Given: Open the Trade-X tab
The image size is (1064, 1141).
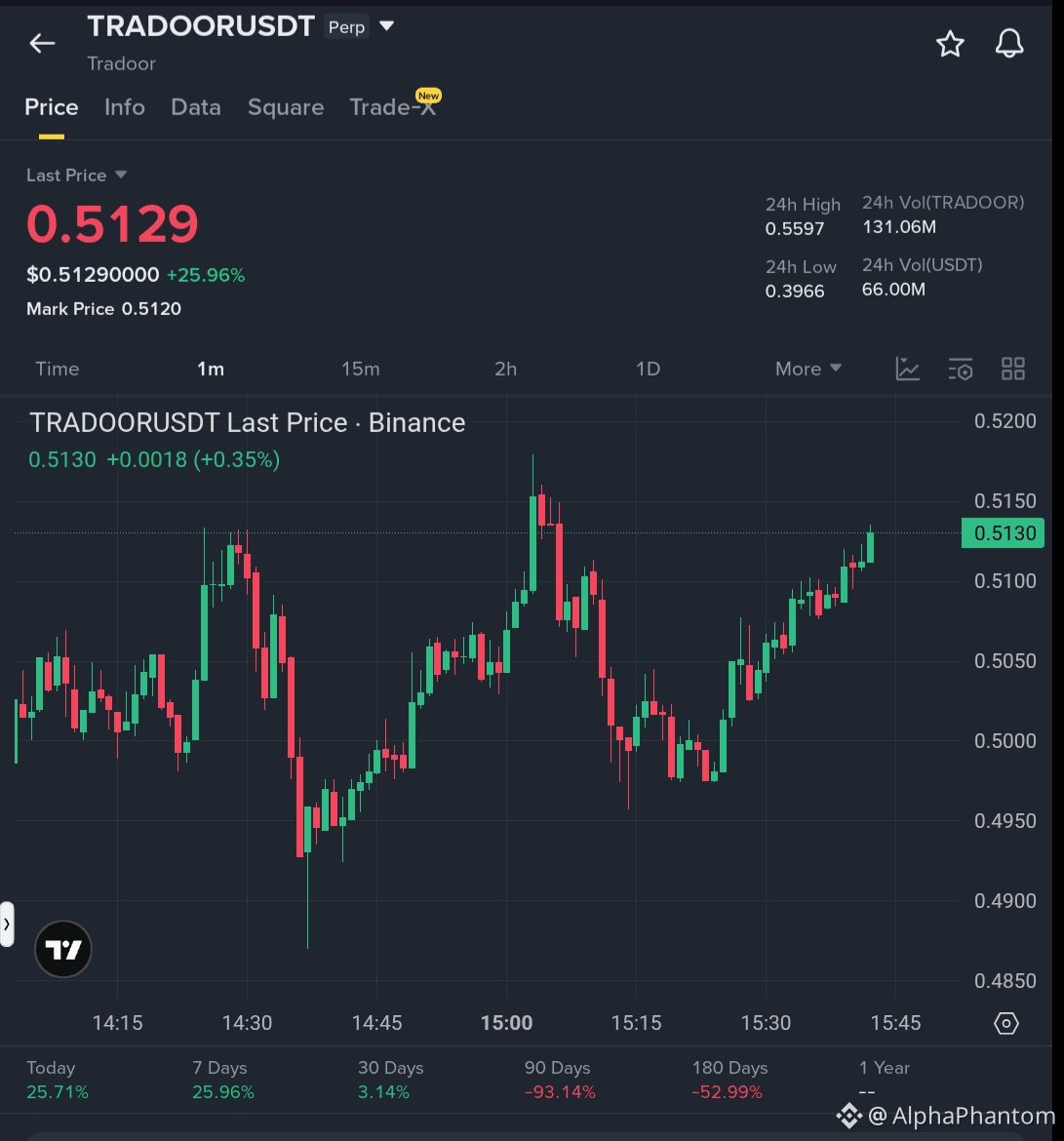Looking at the screenshot, I should [393, 107].
